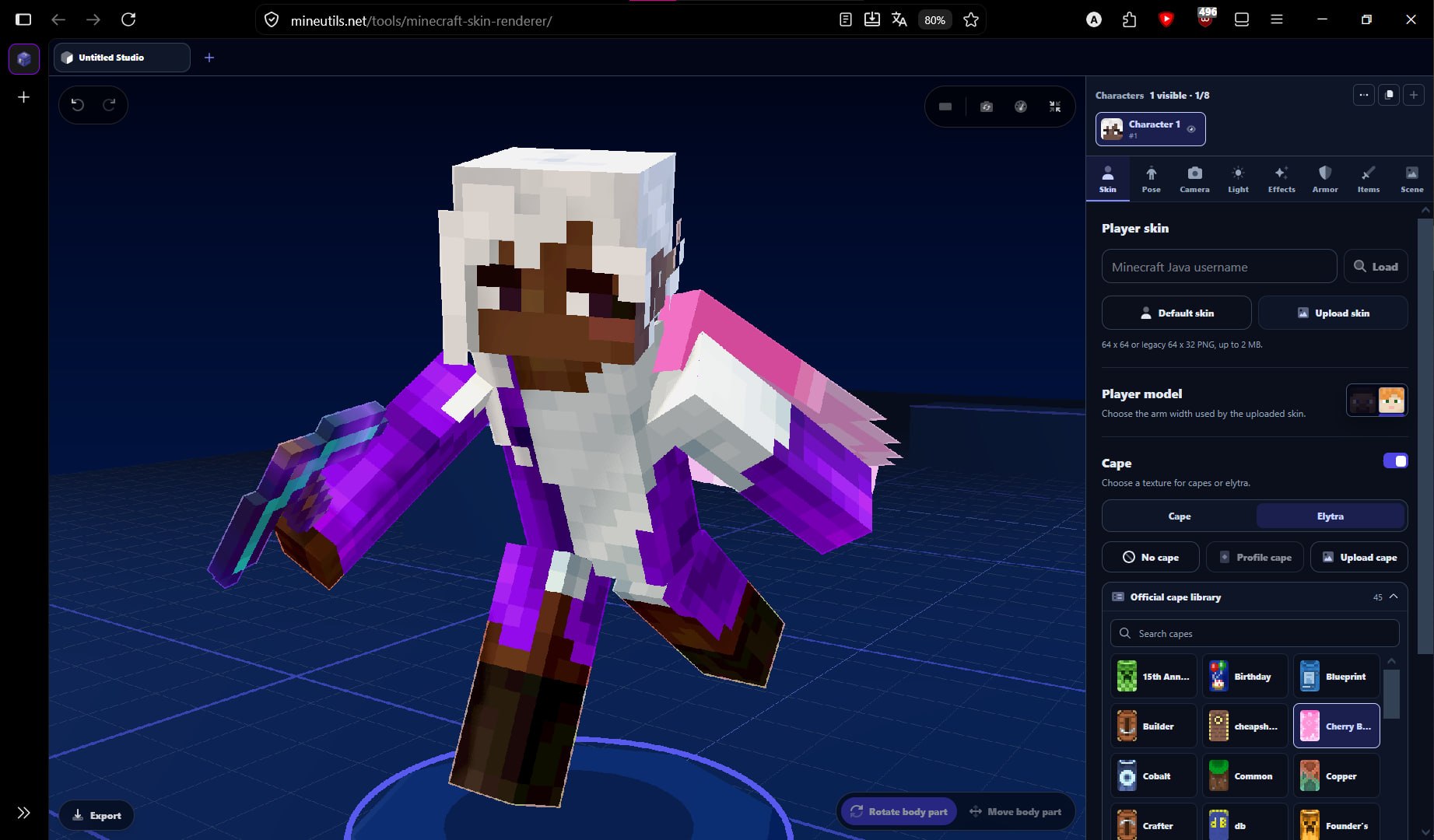Click the translate page icon
Screen dimensions: 1434x840
(x=899, y=19)
